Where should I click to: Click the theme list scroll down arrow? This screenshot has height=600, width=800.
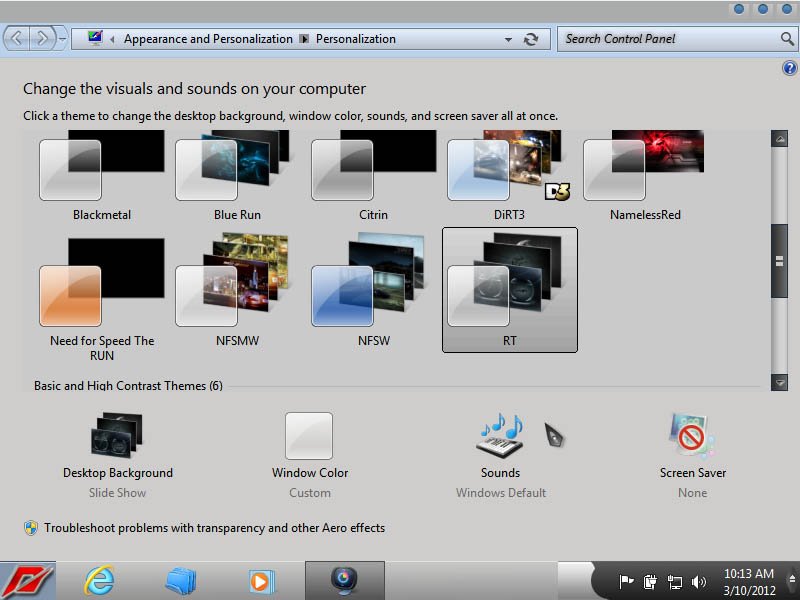(780, 382)
